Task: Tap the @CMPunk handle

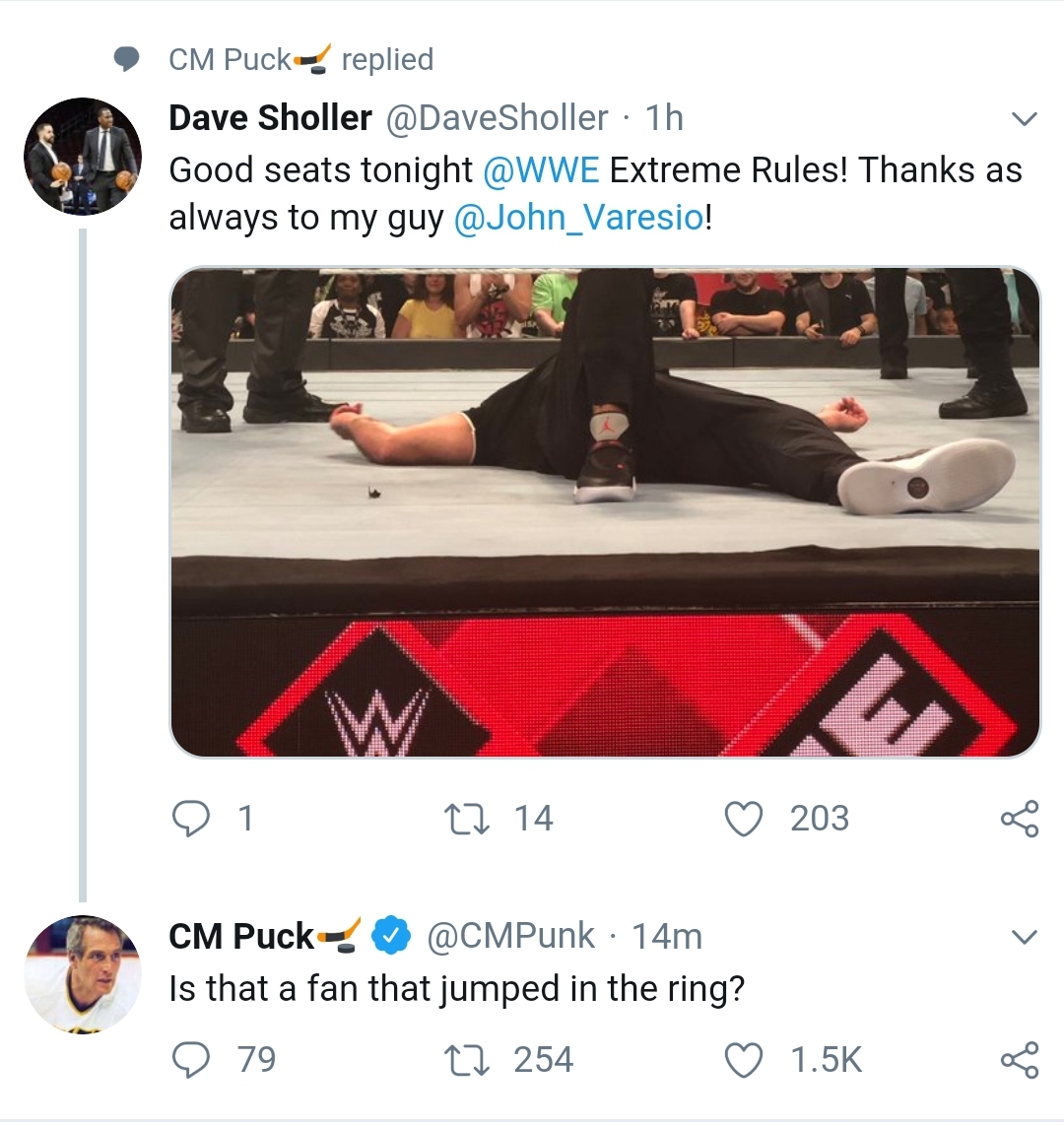Action: click(510, 936)
